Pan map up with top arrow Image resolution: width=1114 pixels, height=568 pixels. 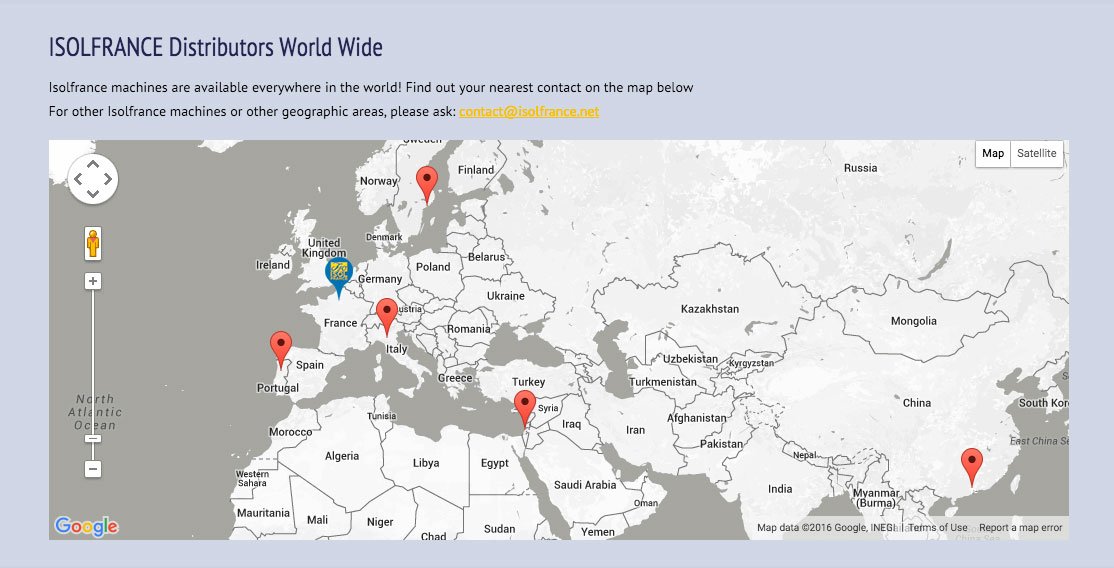(x=93, y=164)
